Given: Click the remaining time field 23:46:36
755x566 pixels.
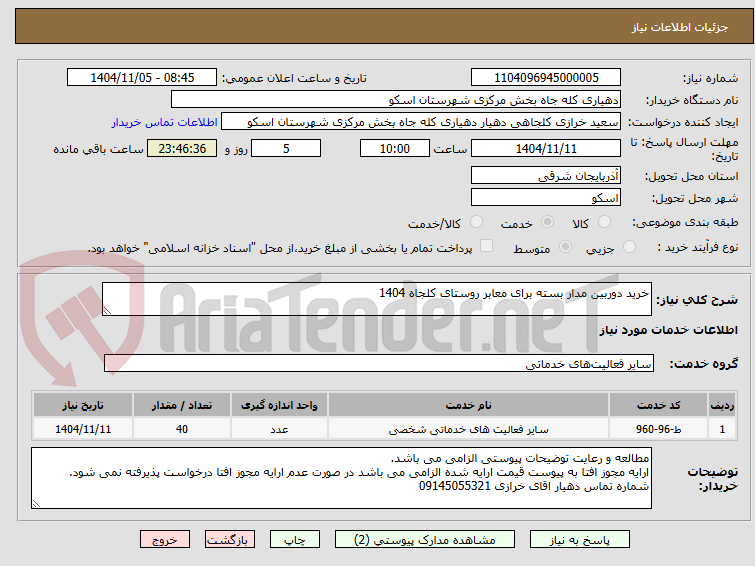Looking at the screenshot, I should [182, 148].
